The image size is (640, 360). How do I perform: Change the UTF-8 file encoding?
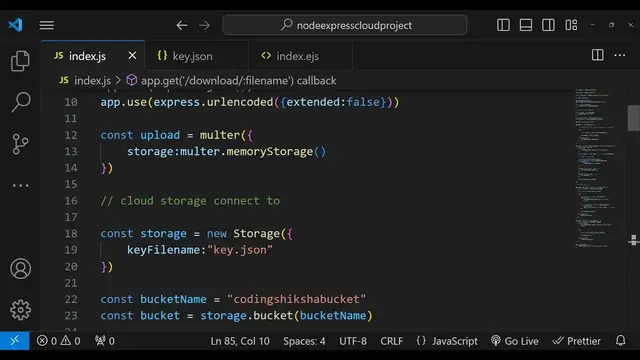coord(353,341)
